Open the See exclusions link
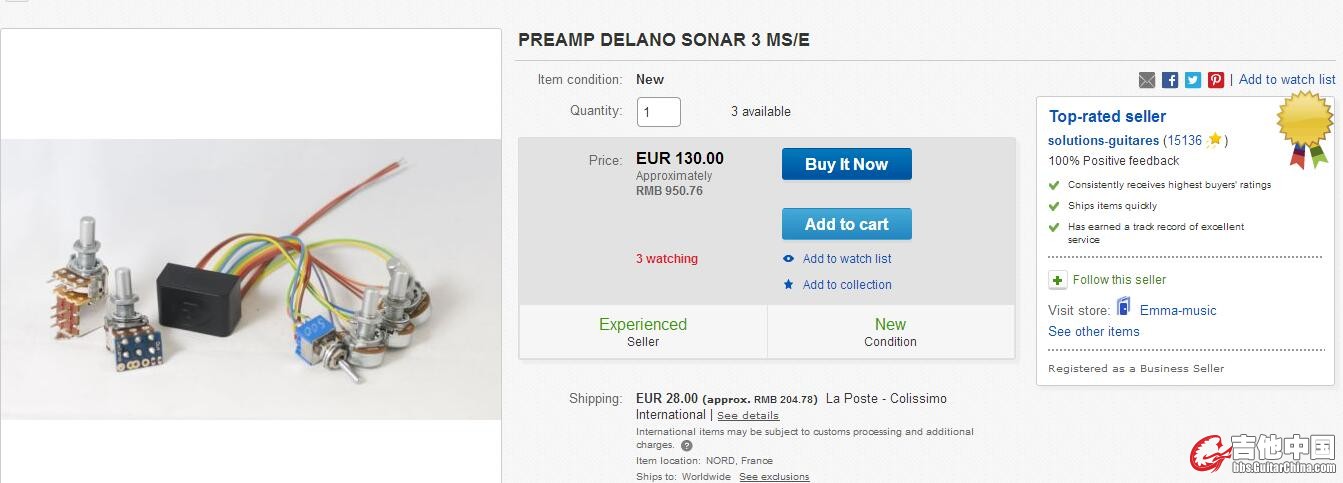This screenshot has width=1343, height=483. click(774, 477)
